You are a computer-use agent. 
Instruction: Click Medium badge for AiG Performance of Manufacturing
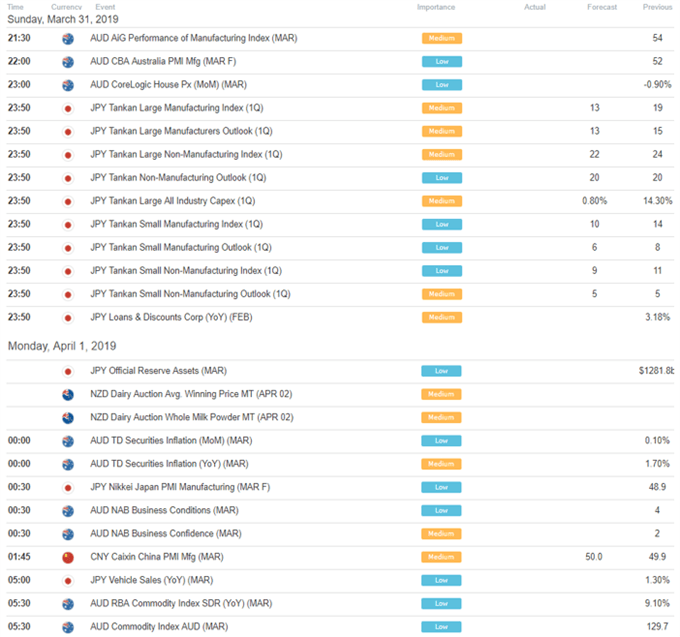[442, 38]
